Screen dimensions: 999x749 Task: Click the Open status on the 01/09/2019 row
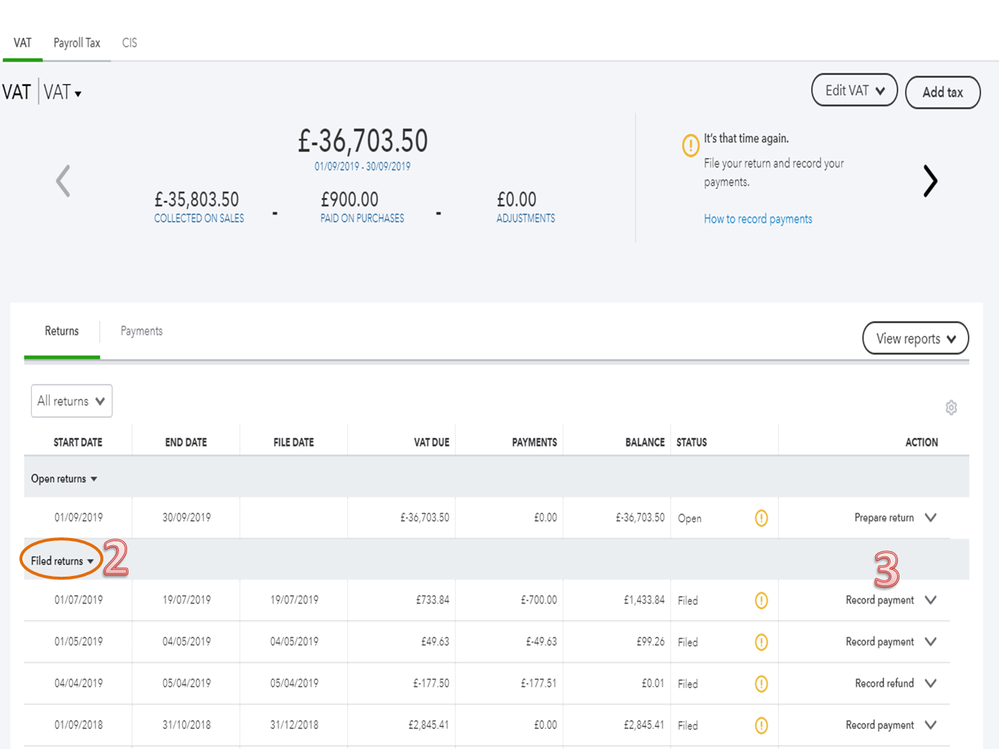tap(689, 518)
